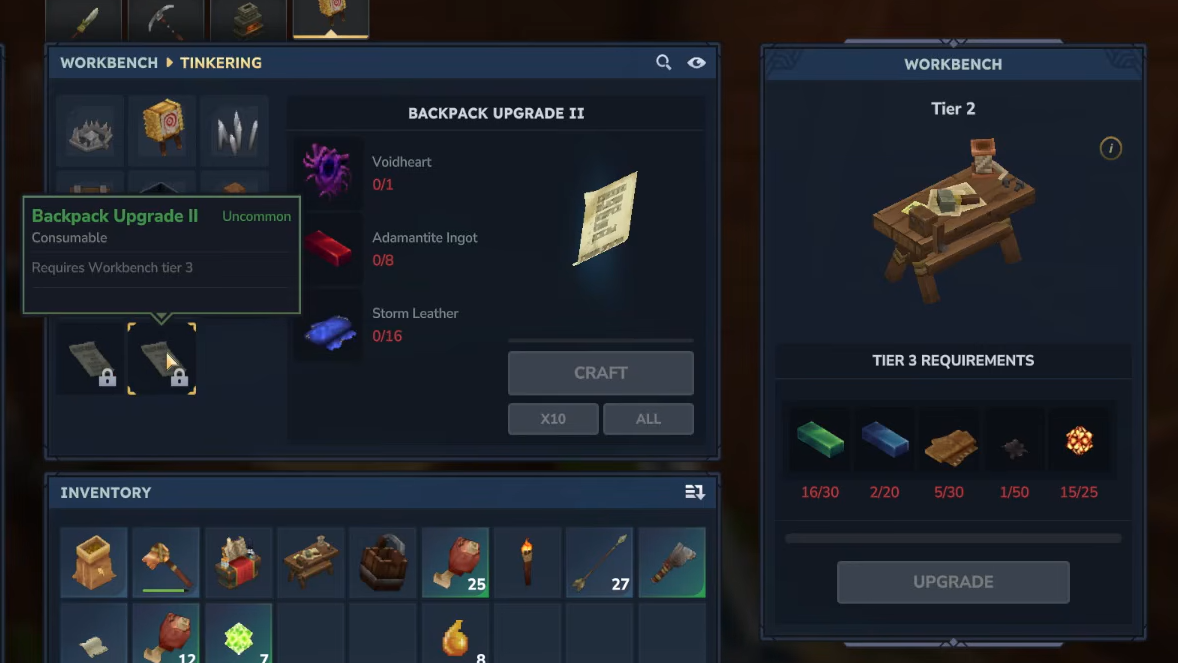1178x663 pixels.
Task: Click the X10 craft quantity button
Action: 553,419
